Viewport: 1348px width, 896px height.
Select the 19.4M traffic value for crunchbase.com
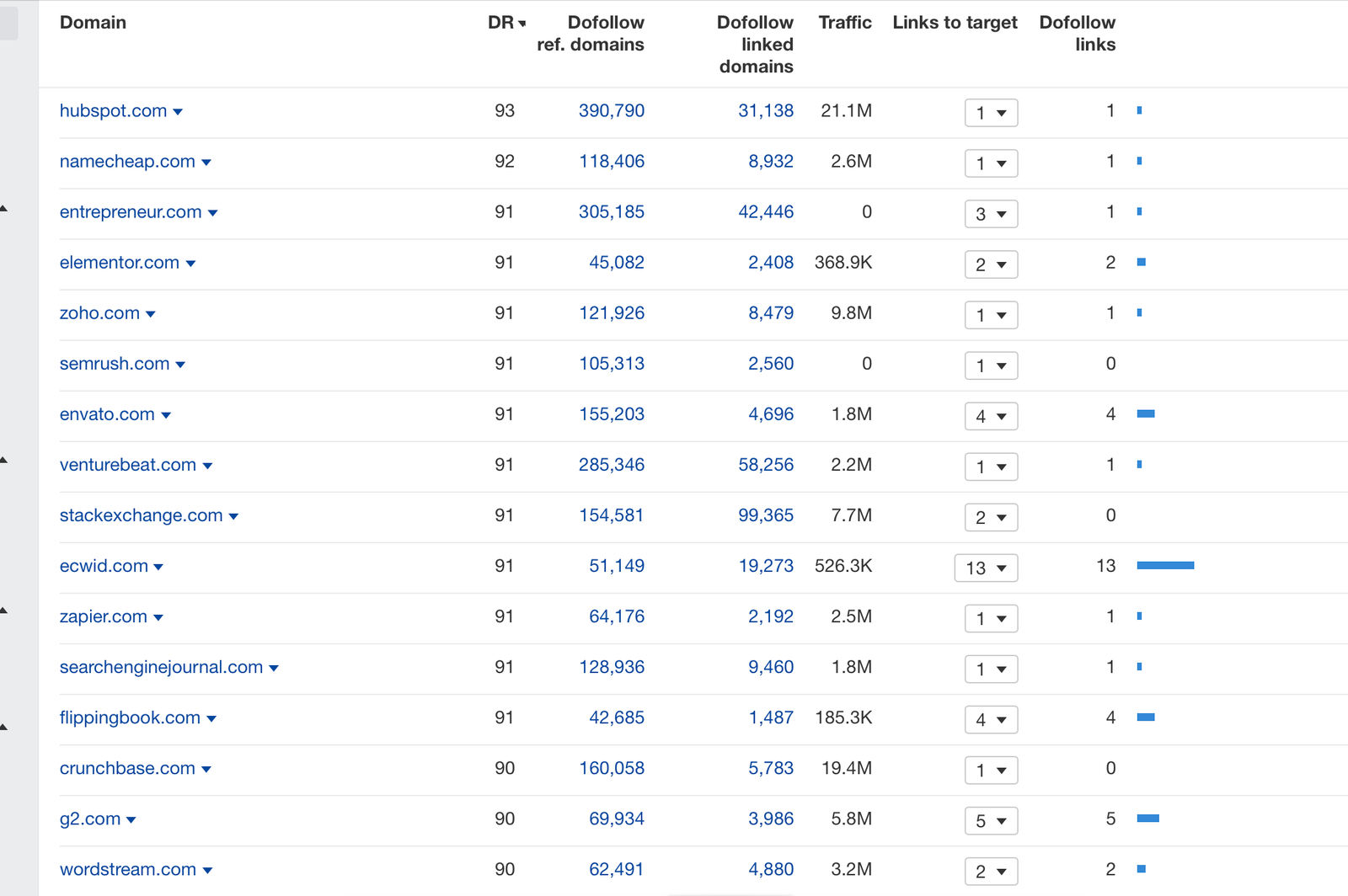tap(846, 768)
